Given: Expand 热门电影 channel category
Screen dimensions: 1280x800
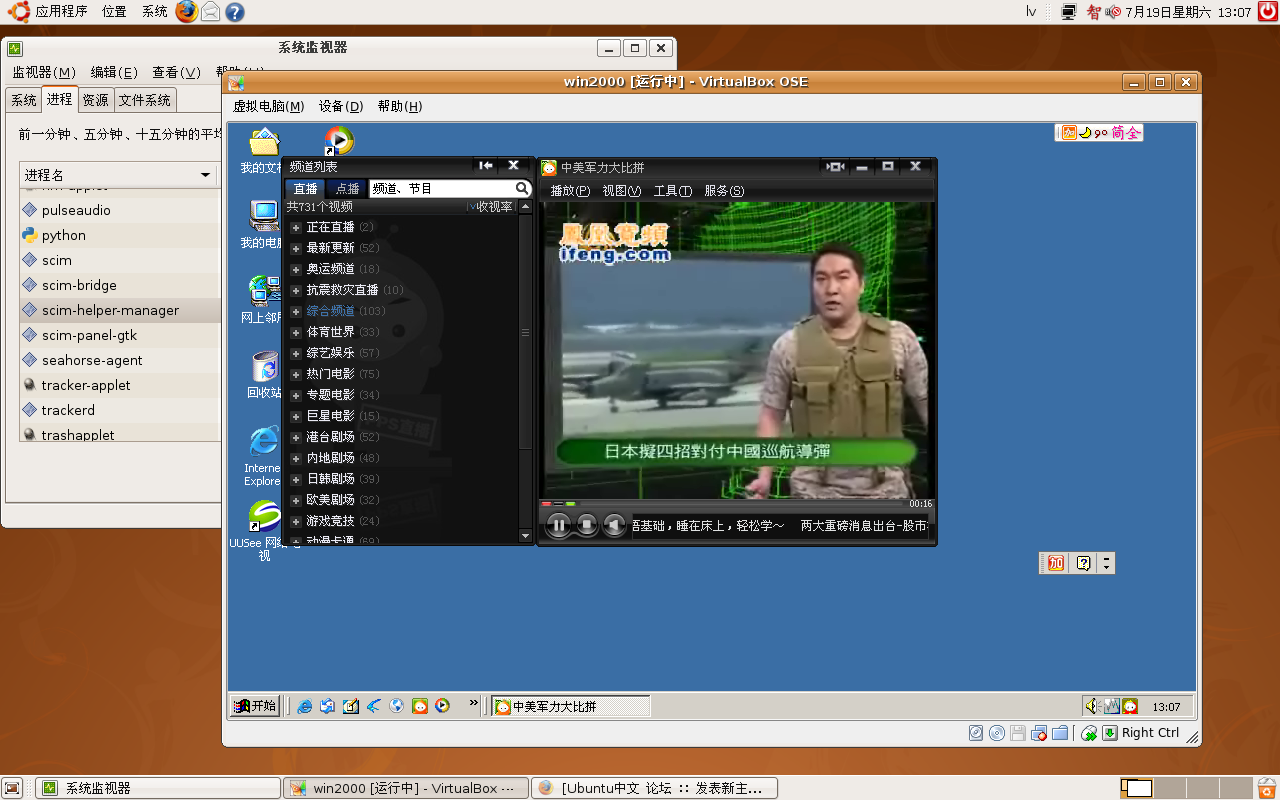Looking at the screenshot, I should coord(296,374).
